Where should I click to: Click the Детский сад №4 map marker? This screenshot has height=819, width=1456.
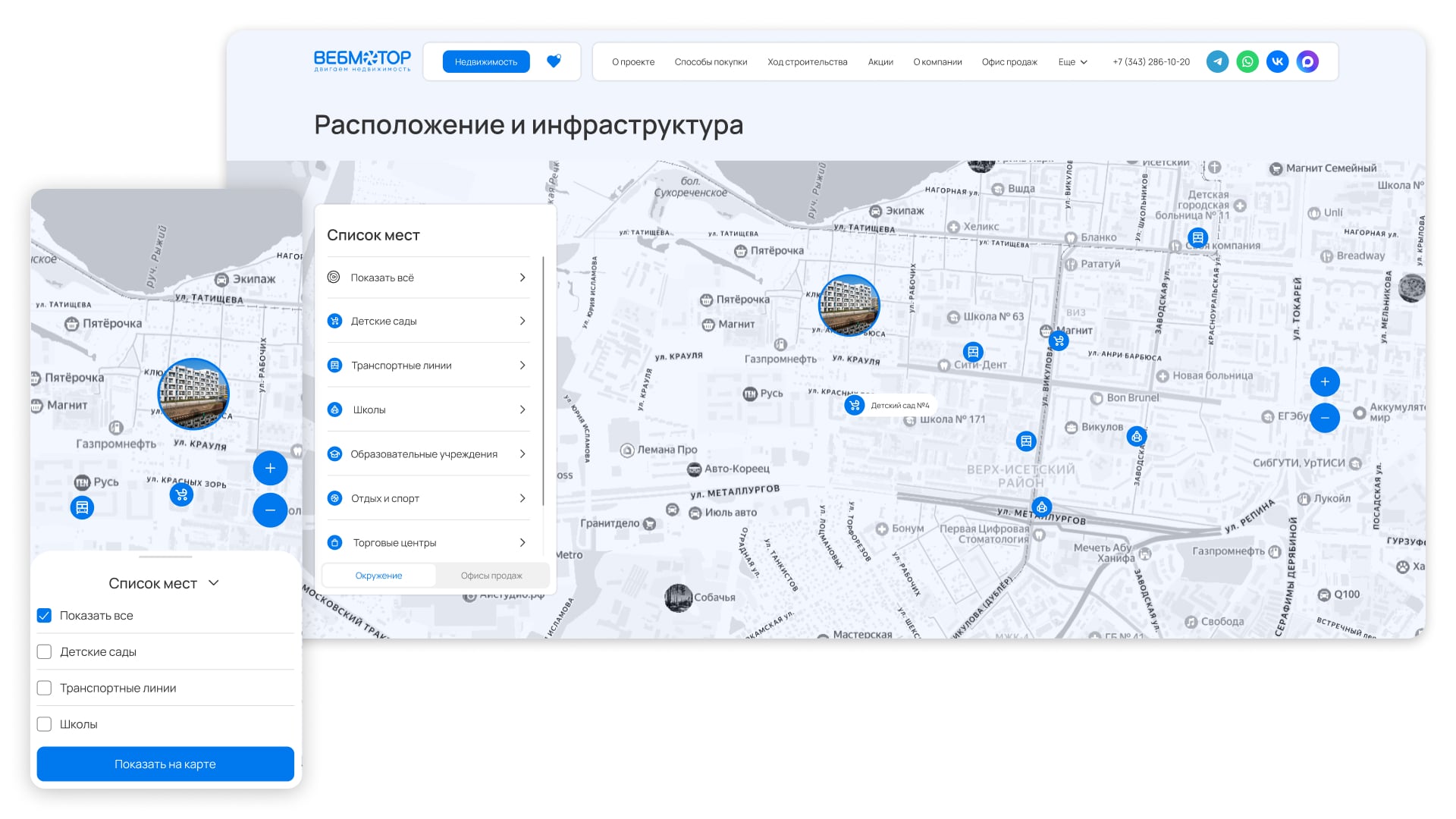pos(855,405)
